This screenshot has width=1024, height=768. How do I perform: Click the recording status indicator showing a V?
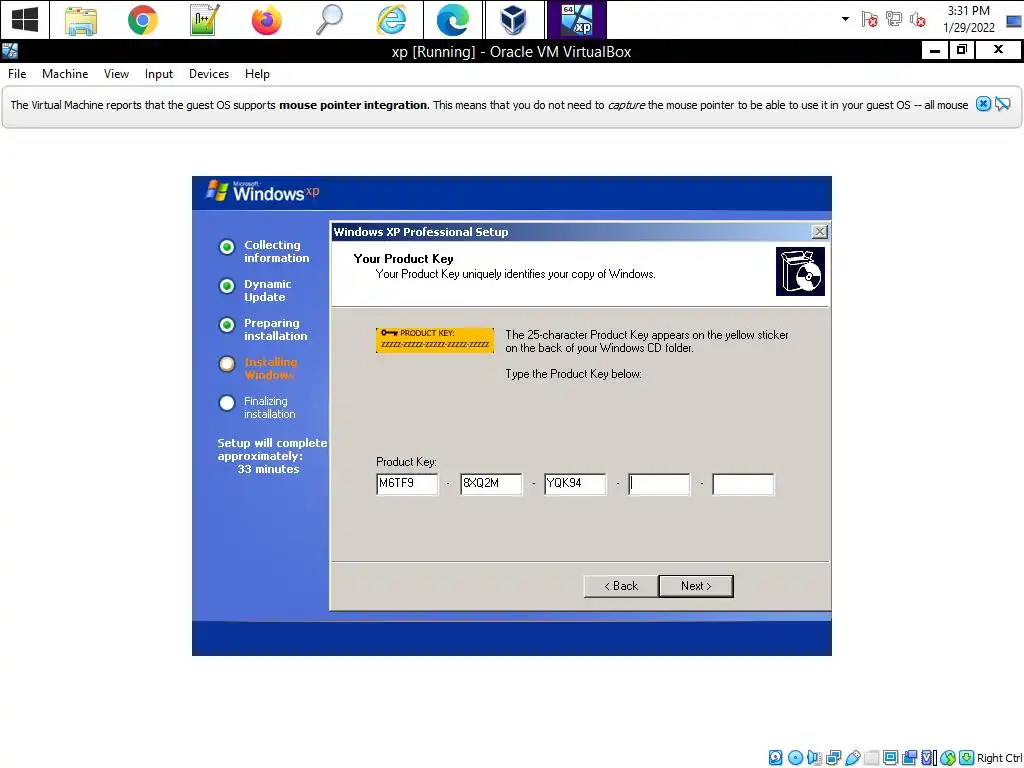(x=929, y=758)
